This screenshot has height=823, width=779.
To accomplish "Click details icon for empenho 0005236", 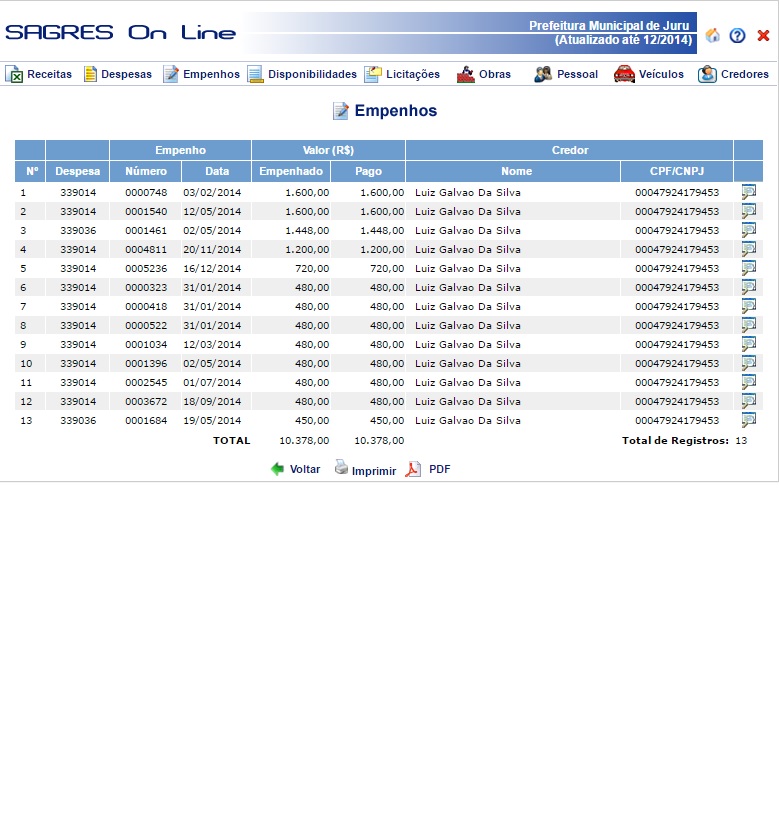I will (748, 268).
